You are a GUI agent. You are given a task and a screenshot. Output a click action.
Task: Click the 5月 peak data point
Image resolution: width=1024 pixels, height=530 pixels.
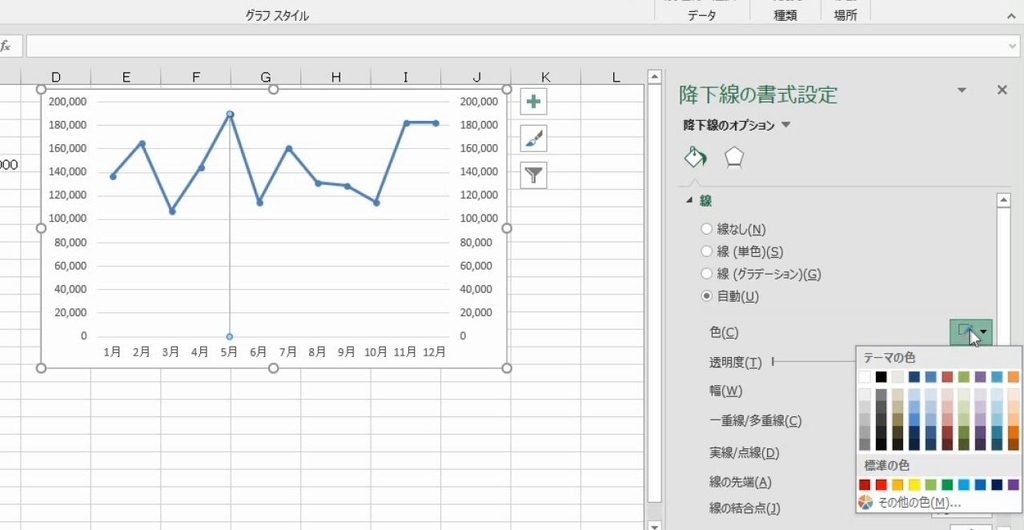[230, 114]
